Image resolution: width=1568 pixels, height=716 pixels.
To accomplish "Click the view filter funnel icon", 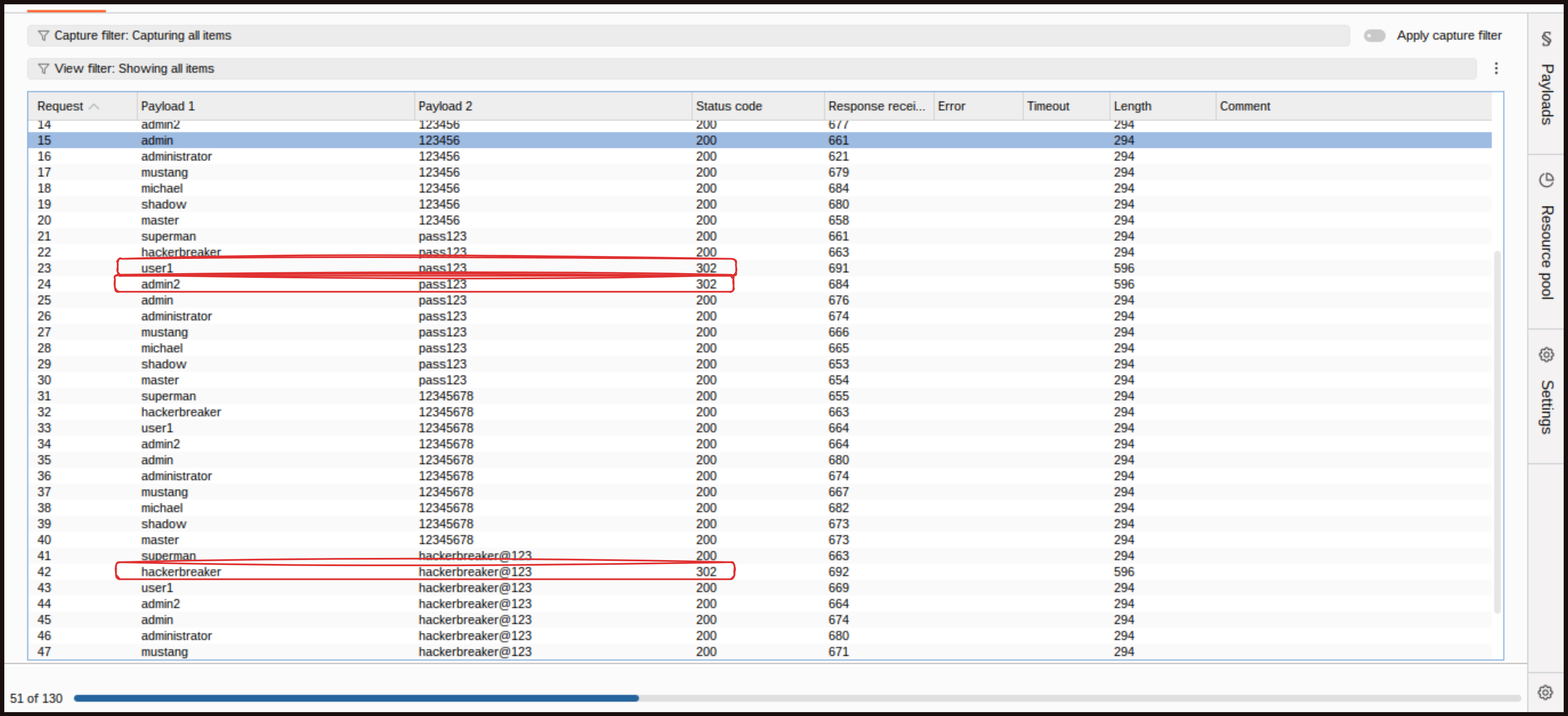I will 43,69.
